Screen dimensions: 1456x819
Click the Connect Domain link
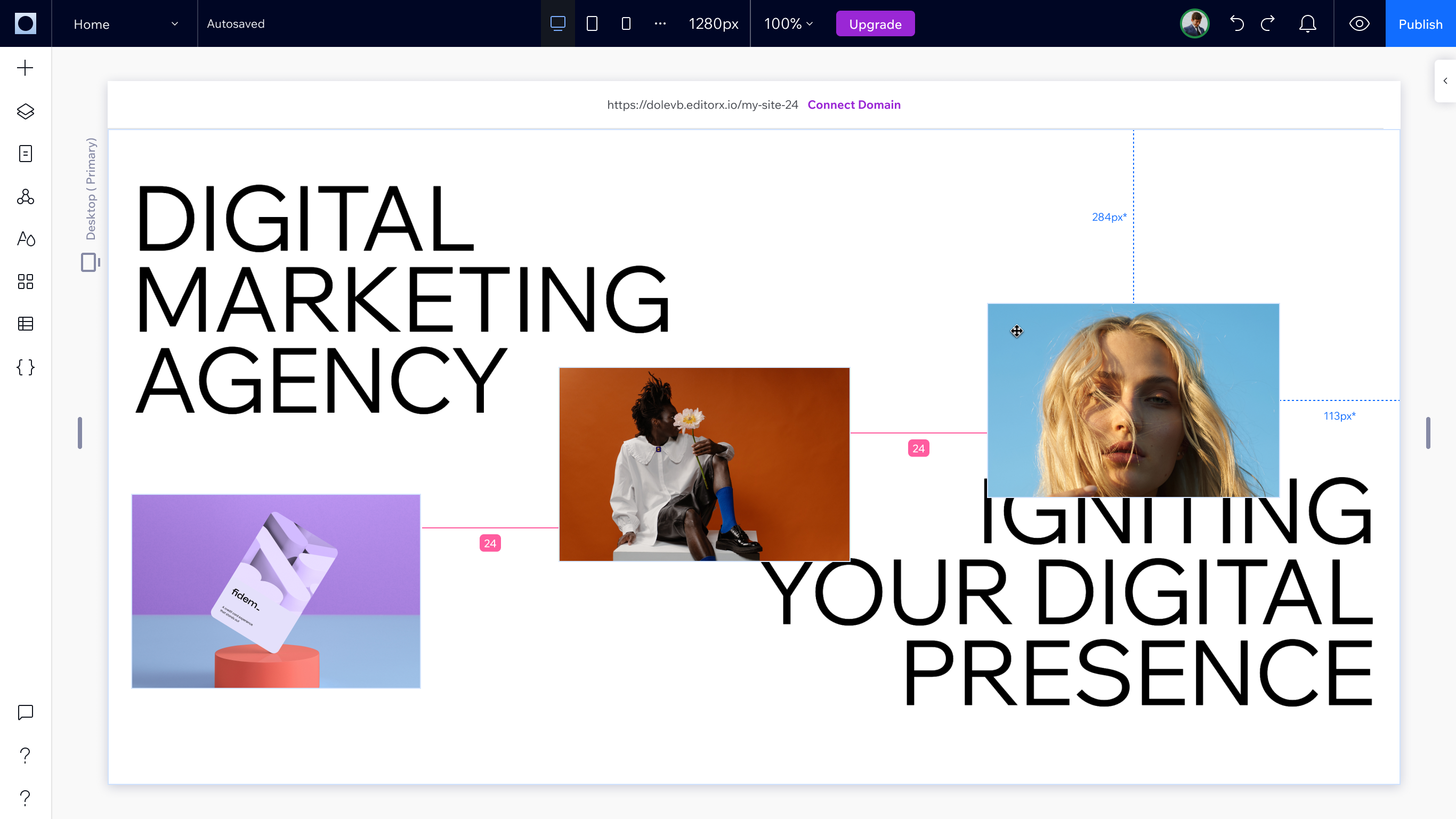853,105
